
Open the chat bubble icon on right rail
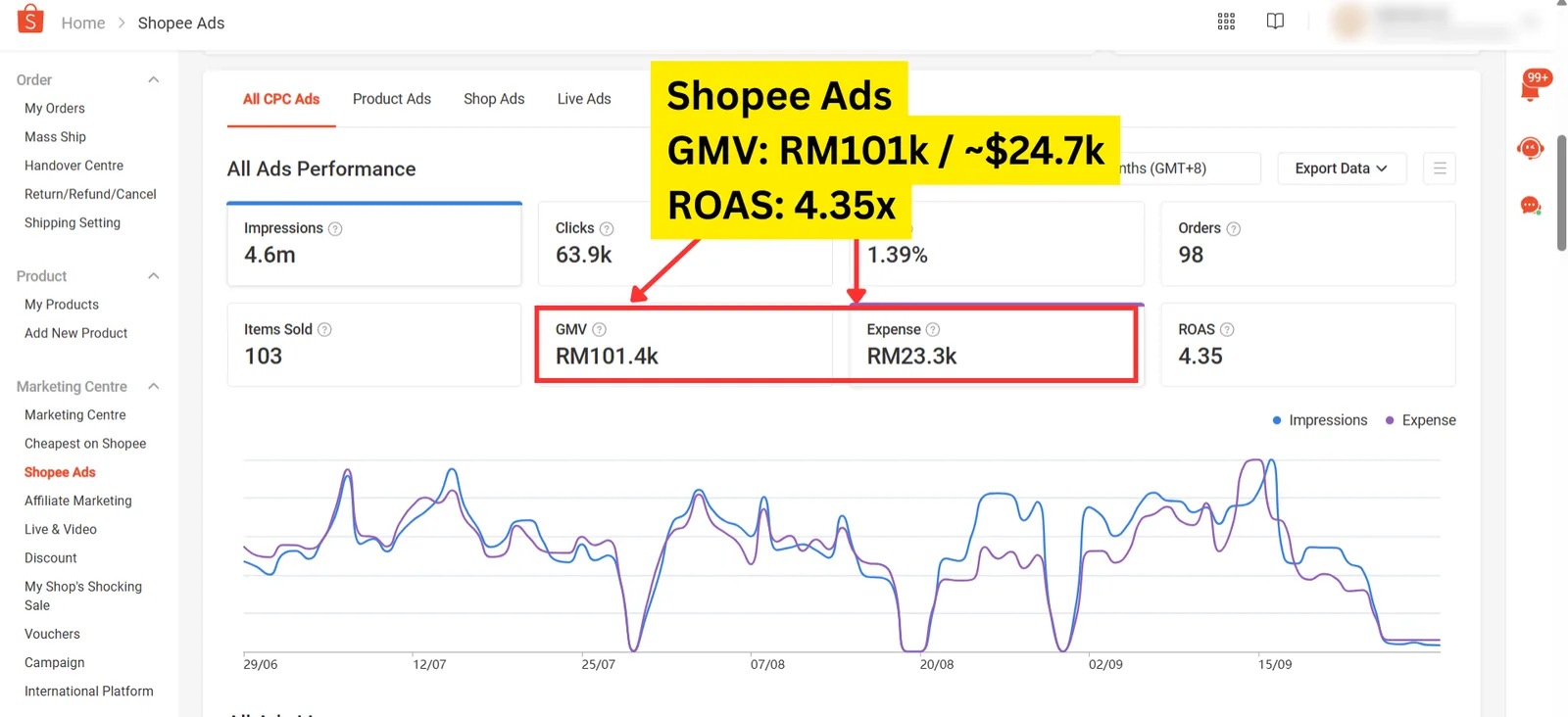(1530, 206)
